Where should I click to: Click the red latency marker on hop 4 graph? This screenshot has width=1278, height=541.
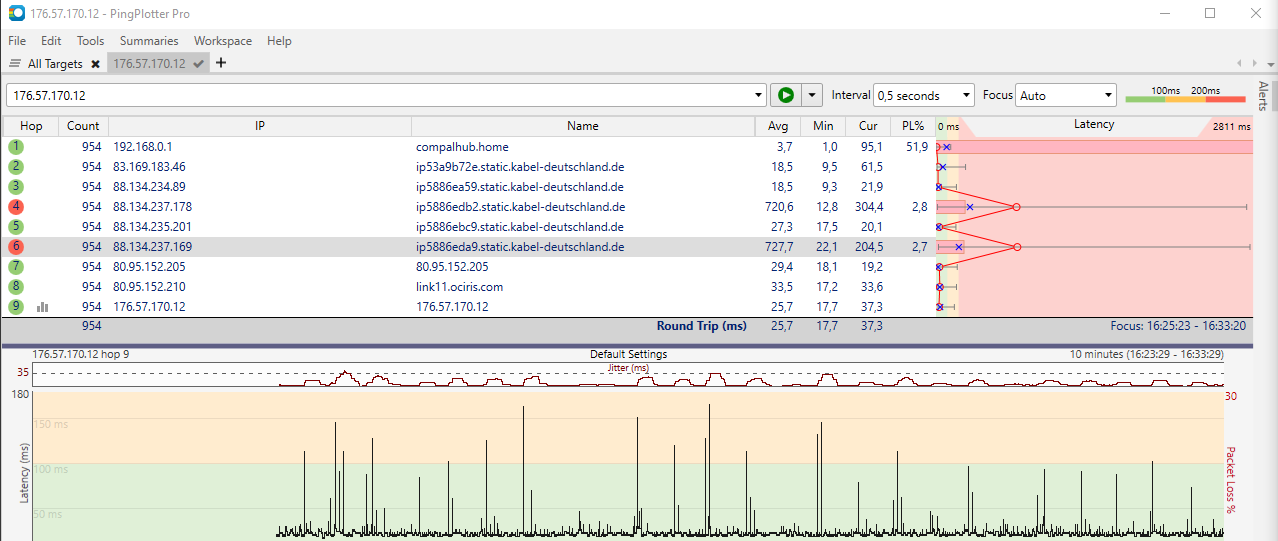click(1016, 207)
